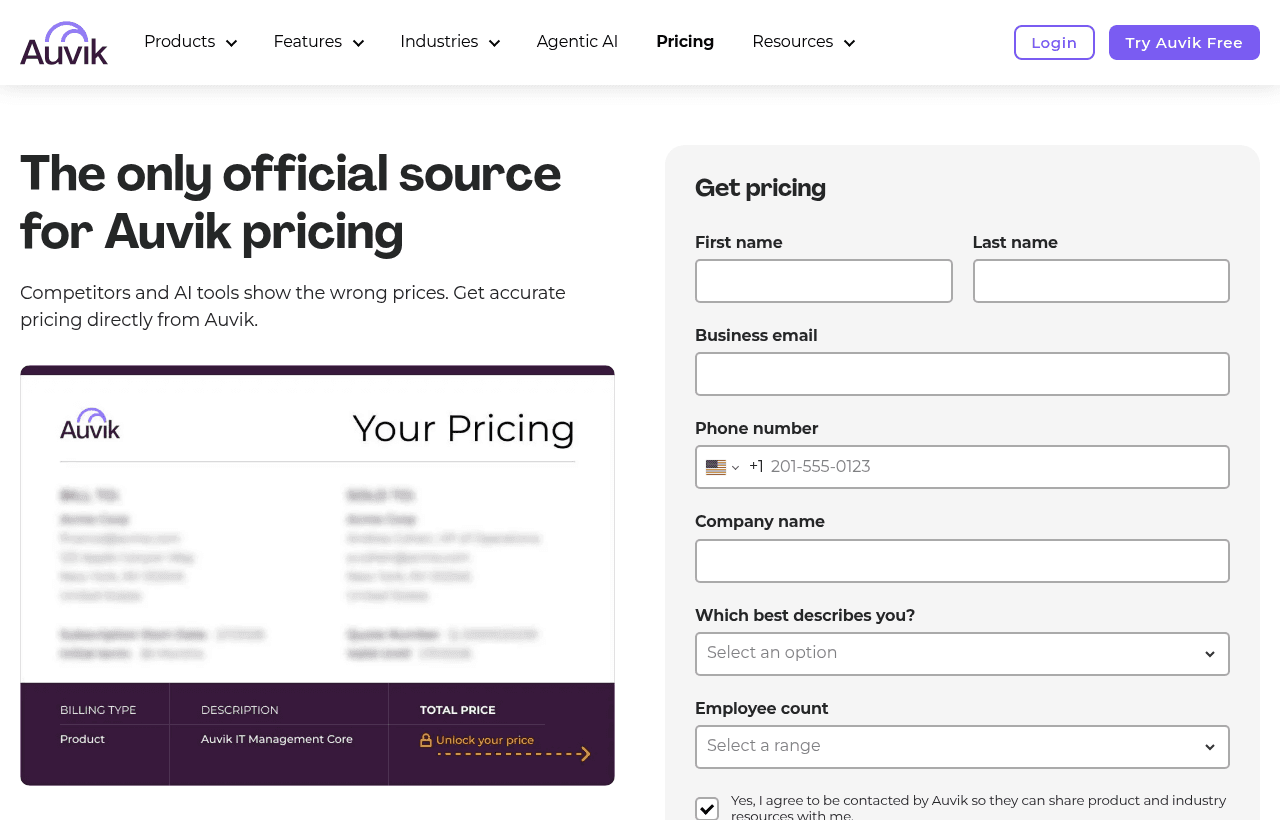Viewport: 1280px width, 820px height.
Task: Focus the Business email field
Action: 962,374
